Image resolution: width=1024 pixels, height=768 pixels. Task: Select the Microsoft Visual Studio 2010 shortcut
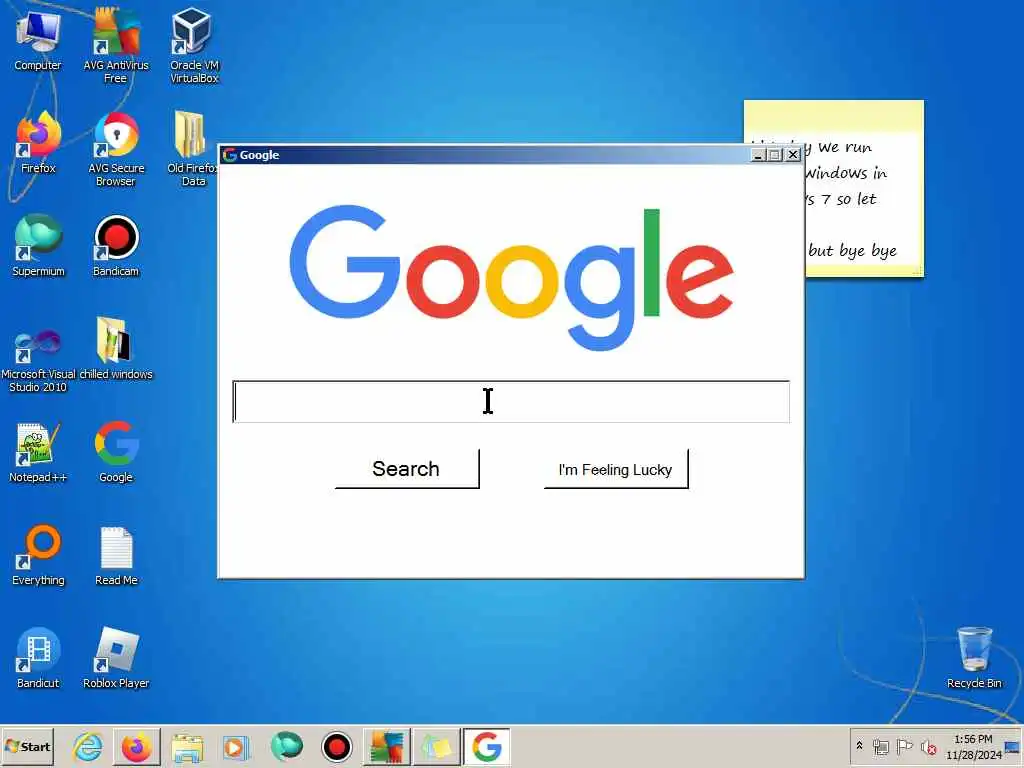38,359
